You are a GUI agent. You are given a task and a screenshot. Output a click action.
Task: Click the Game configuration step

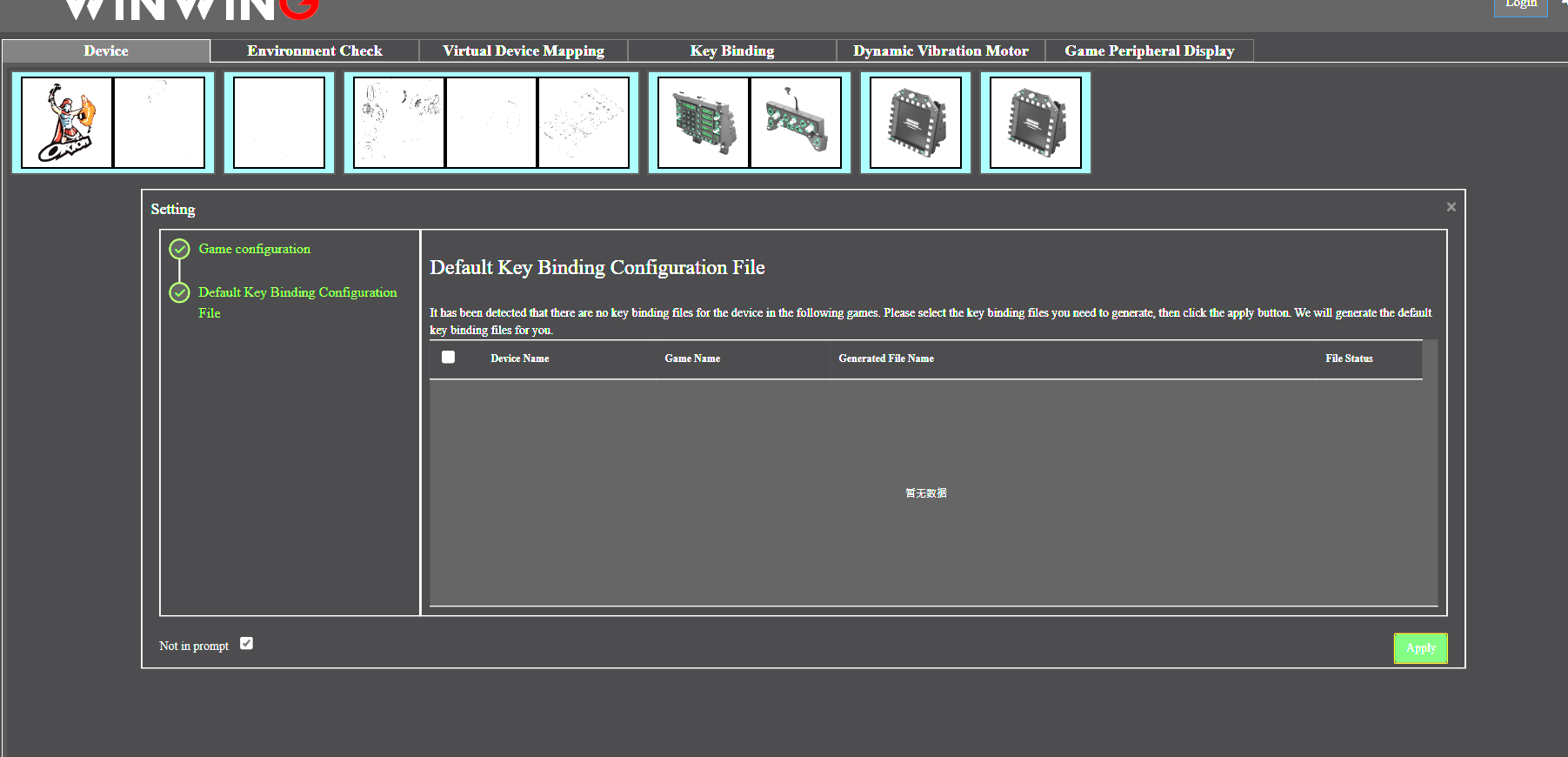coord(254,249)
